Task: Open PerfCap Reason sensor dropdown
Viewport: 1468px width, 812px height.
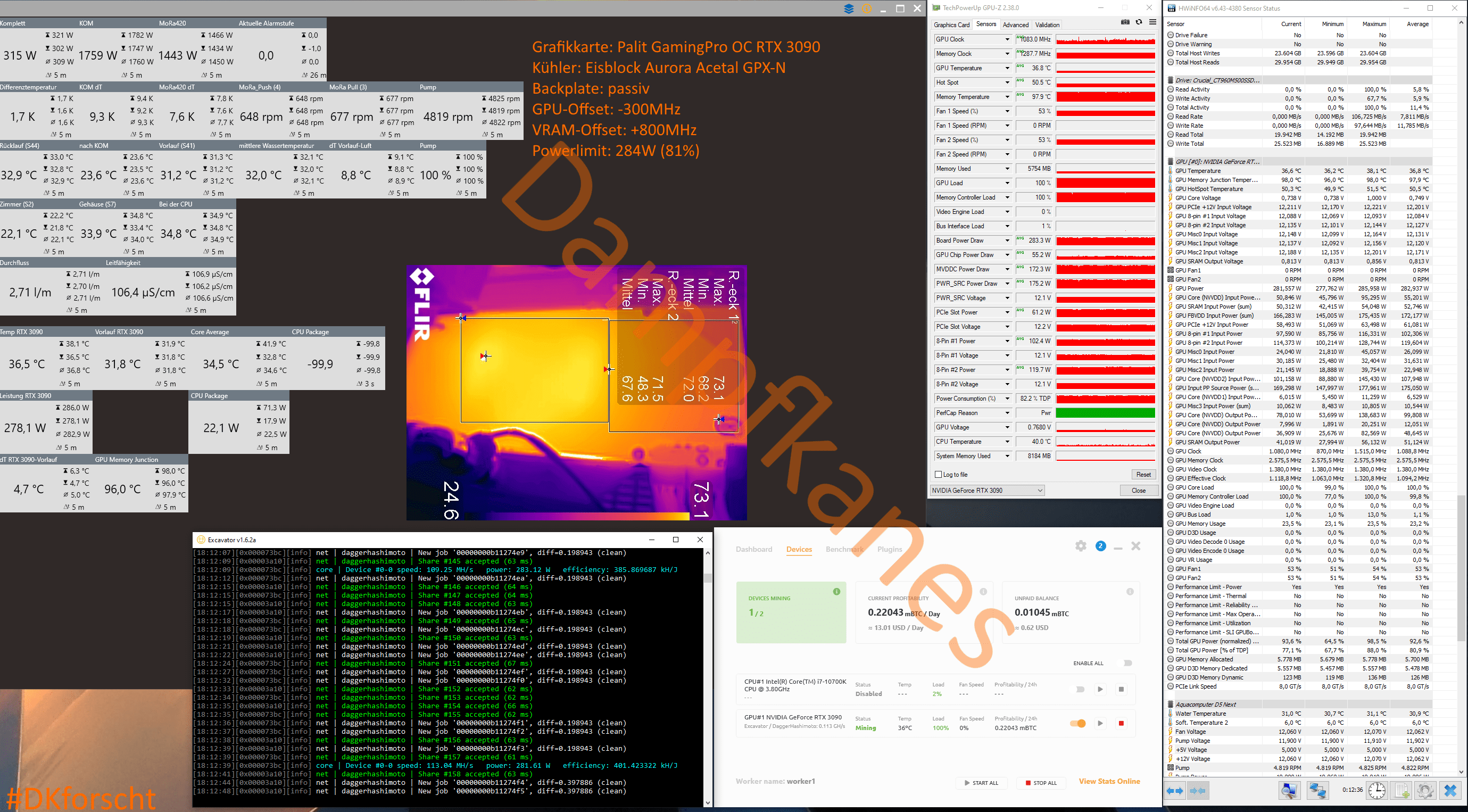Action: 1007,412
